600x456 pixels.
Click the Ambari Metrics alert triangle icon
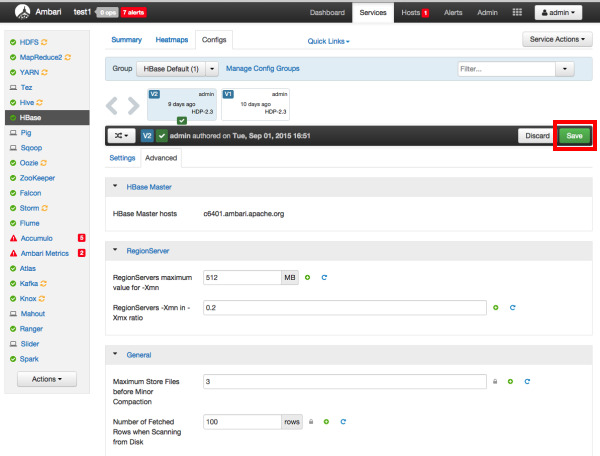[13, 253]
